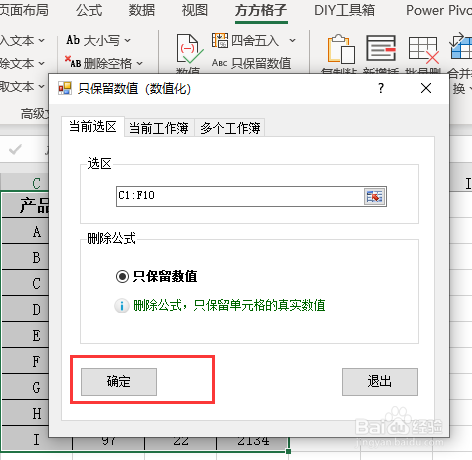Click the formula bar confirm checkmark
Screen dimensions: 472x460
point(15,150)
